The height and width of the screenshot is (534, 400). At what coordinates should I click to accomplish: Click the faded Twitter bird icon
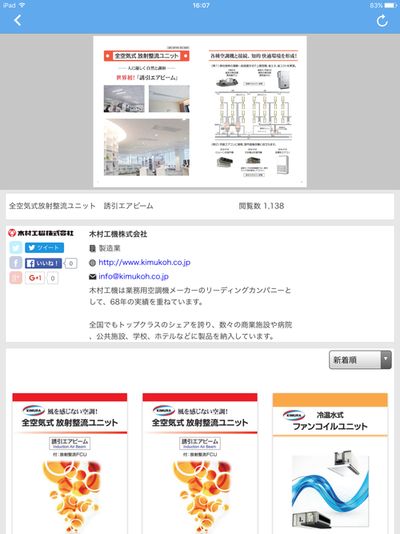16,248
